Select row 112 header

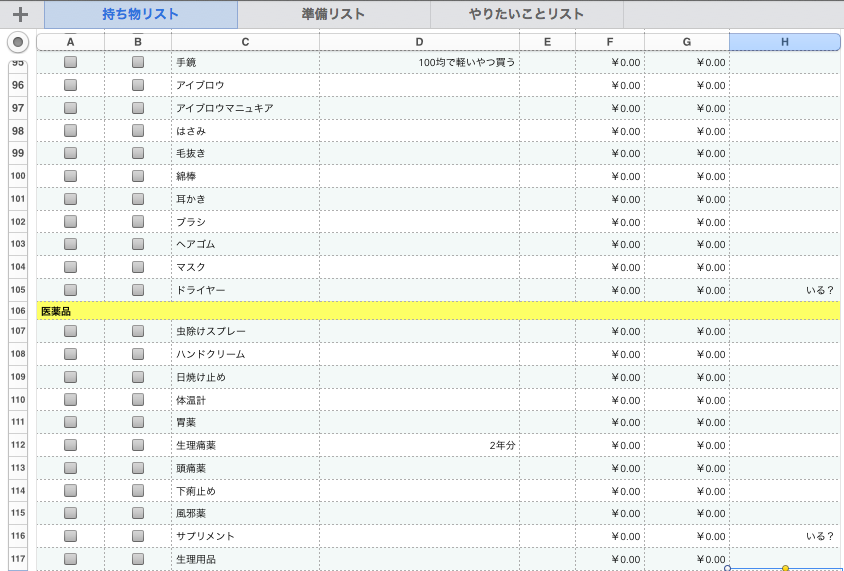(x=18, y=445)
